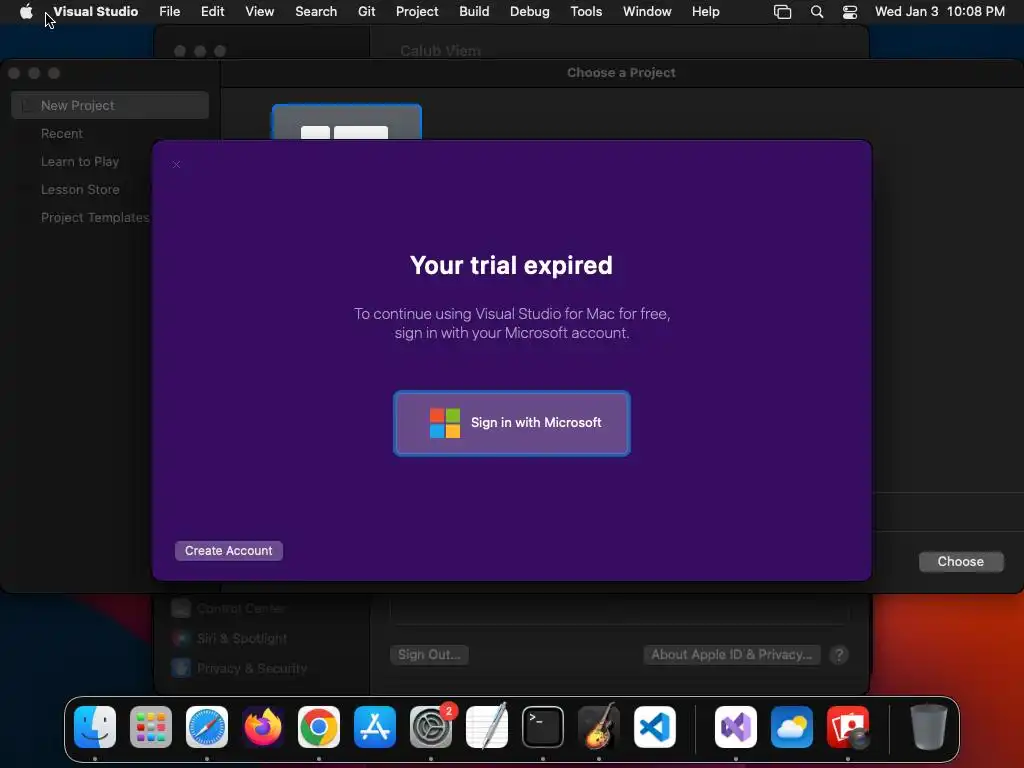The height and width of the screenshot is (768, 1024).
Task: Launch Firefox from the dock
Action: tap(263, 727)
